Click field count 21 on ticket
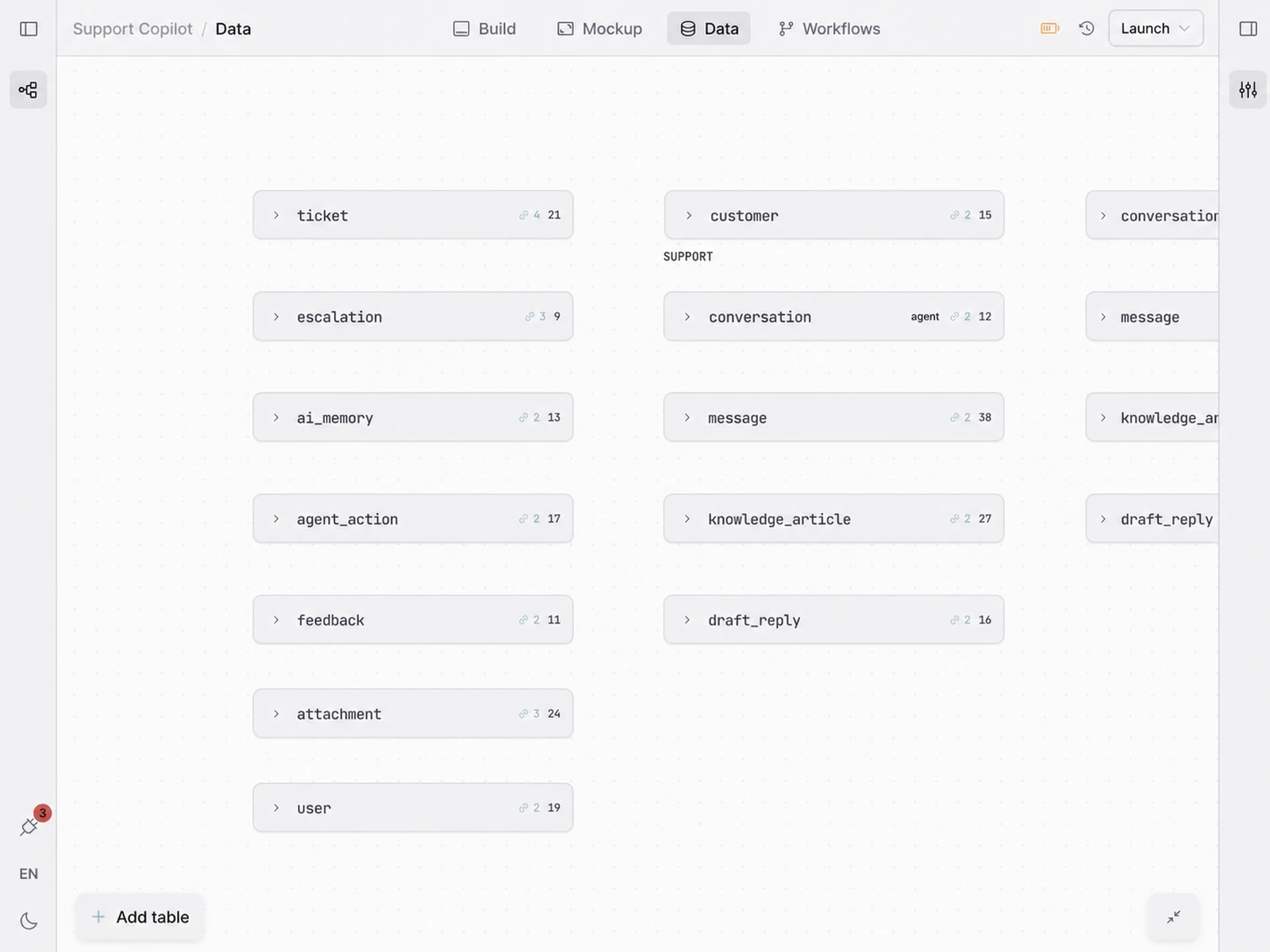Image resolution: width=1270 pixels, height=952 pixels. 554,215
